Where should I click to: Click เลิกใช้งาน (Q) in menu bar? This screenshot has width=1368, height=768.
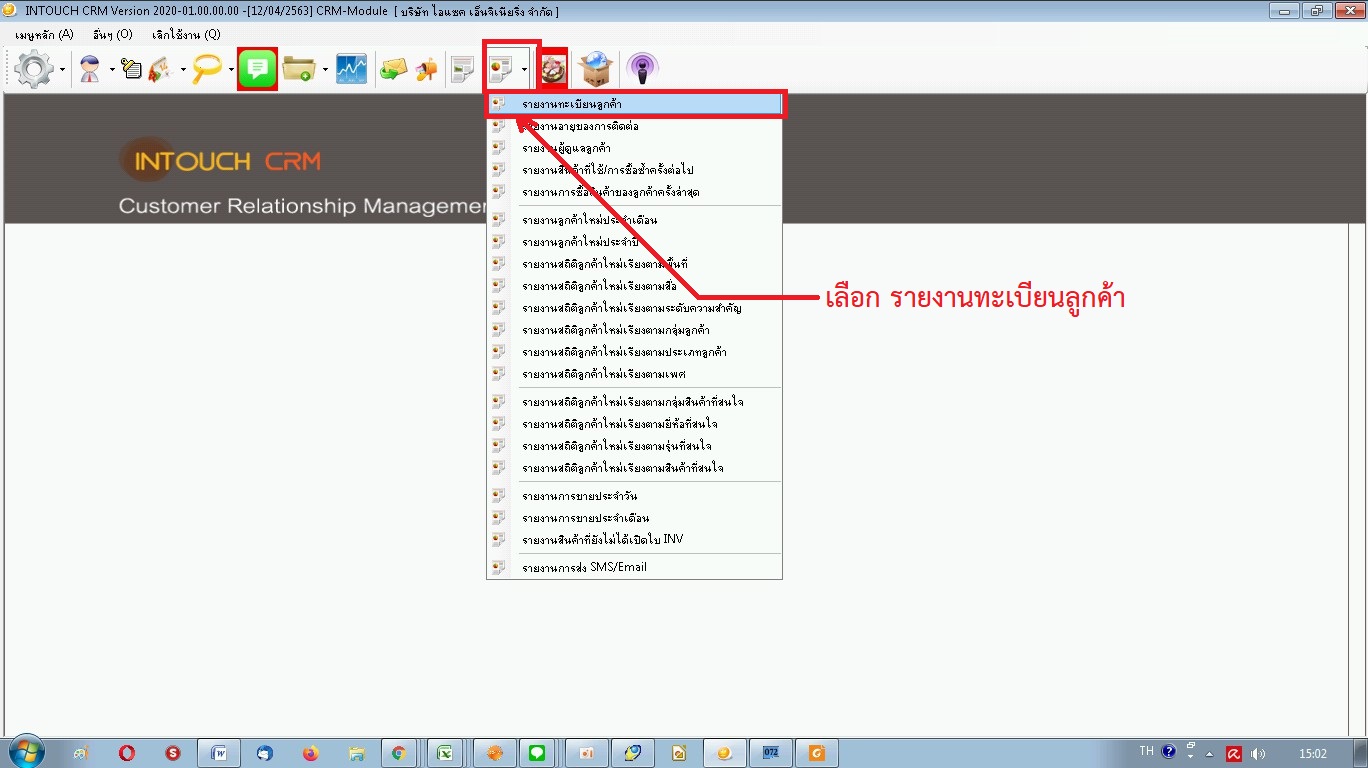[186, 34]
